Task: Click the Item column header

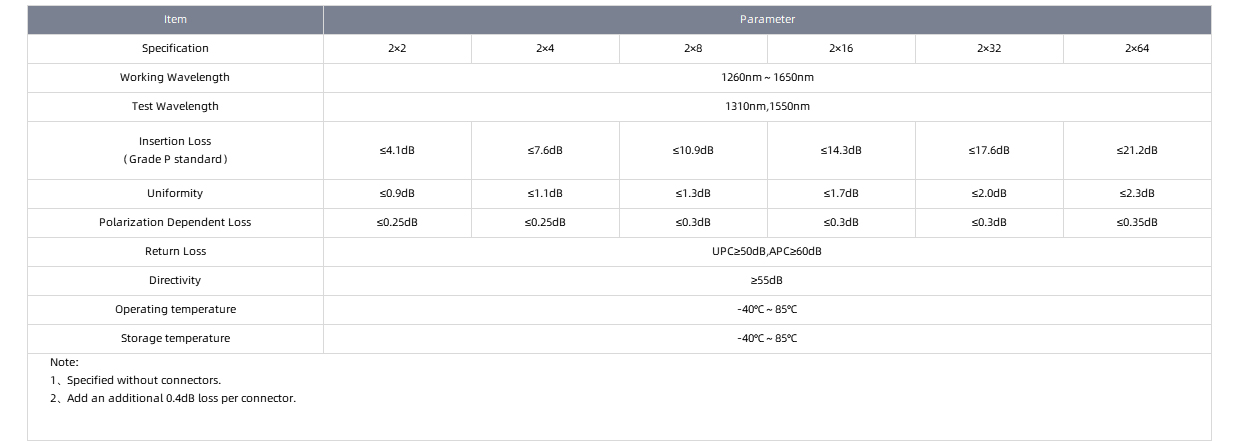Action: coord(175,20)
